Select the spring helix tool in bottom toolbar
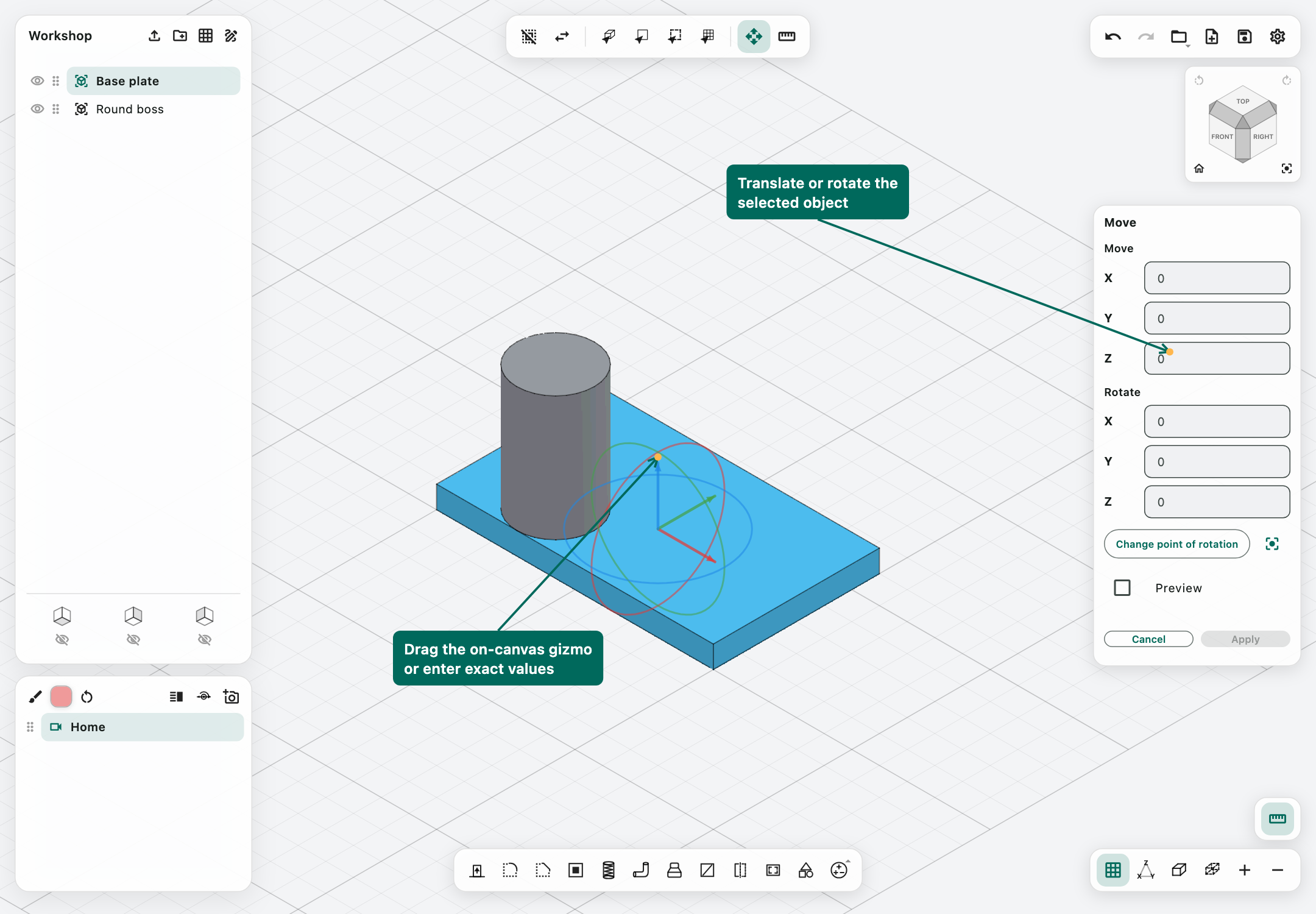 coord(608,870)
